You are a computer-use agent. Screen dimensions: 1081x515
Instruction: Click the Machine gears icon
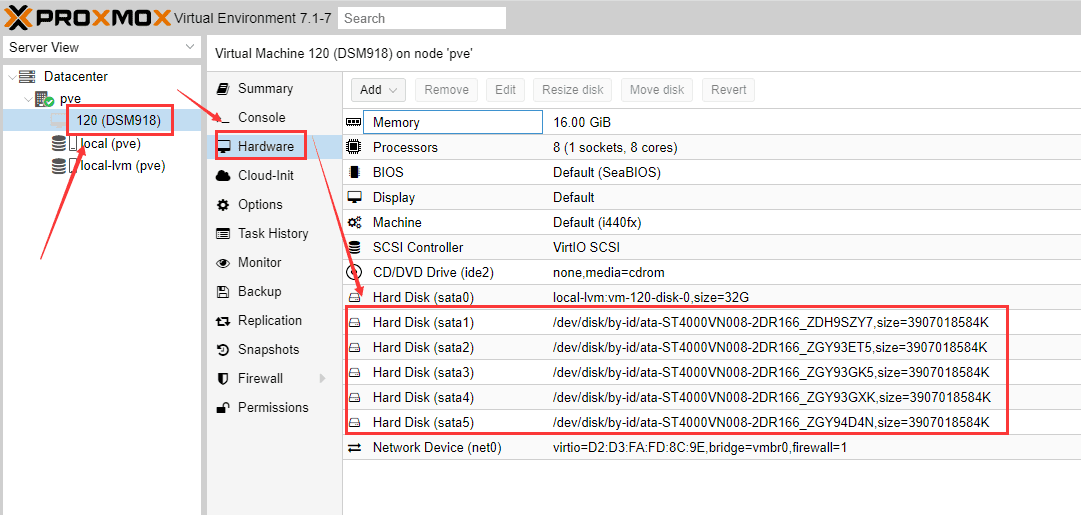click(x=354, y=223)
